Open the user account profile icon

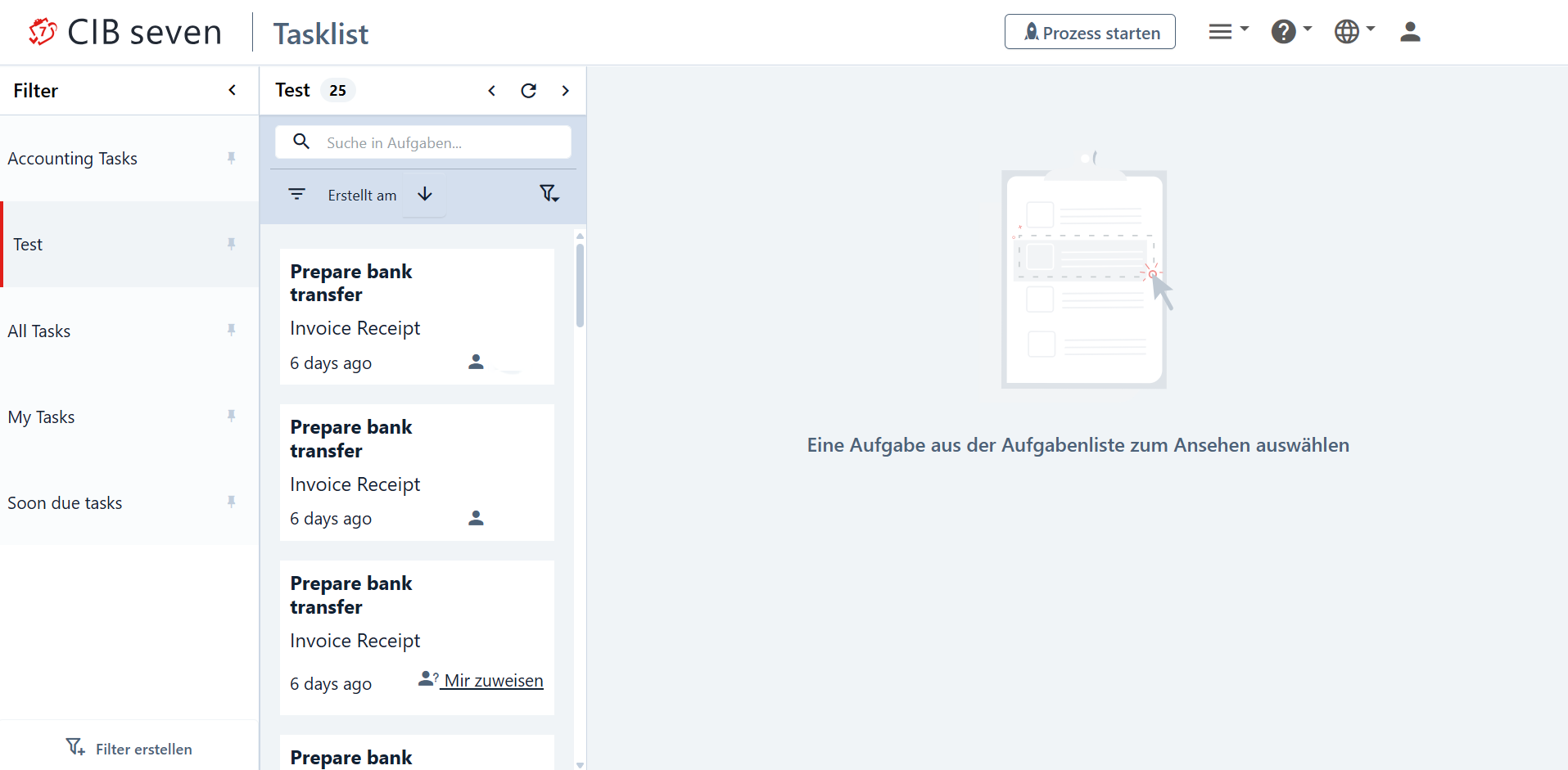[1409, 32]
